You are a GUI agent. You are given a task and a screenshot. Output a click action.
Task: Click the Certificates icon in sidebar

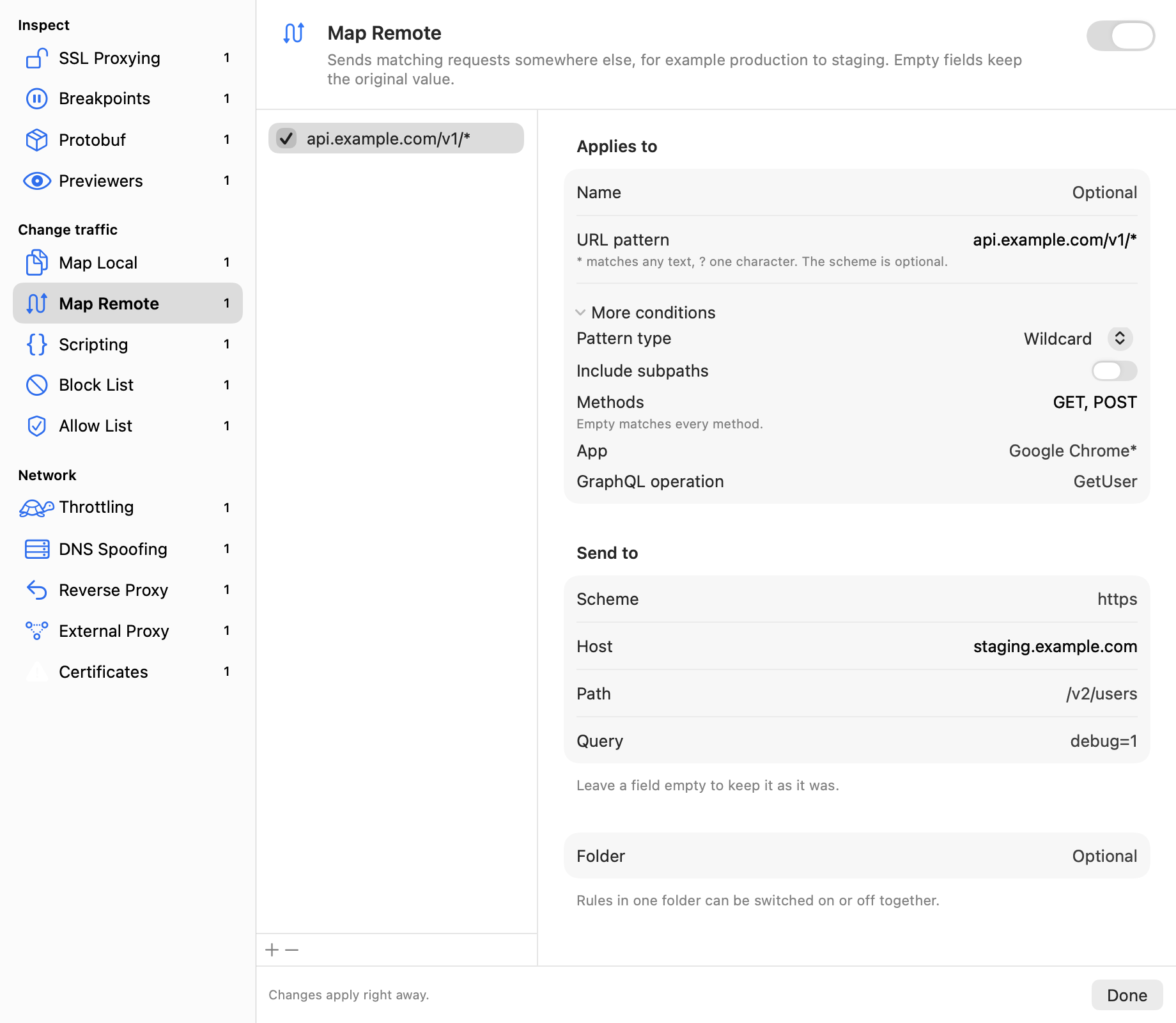pyautogui.click(x=37, y=671)
